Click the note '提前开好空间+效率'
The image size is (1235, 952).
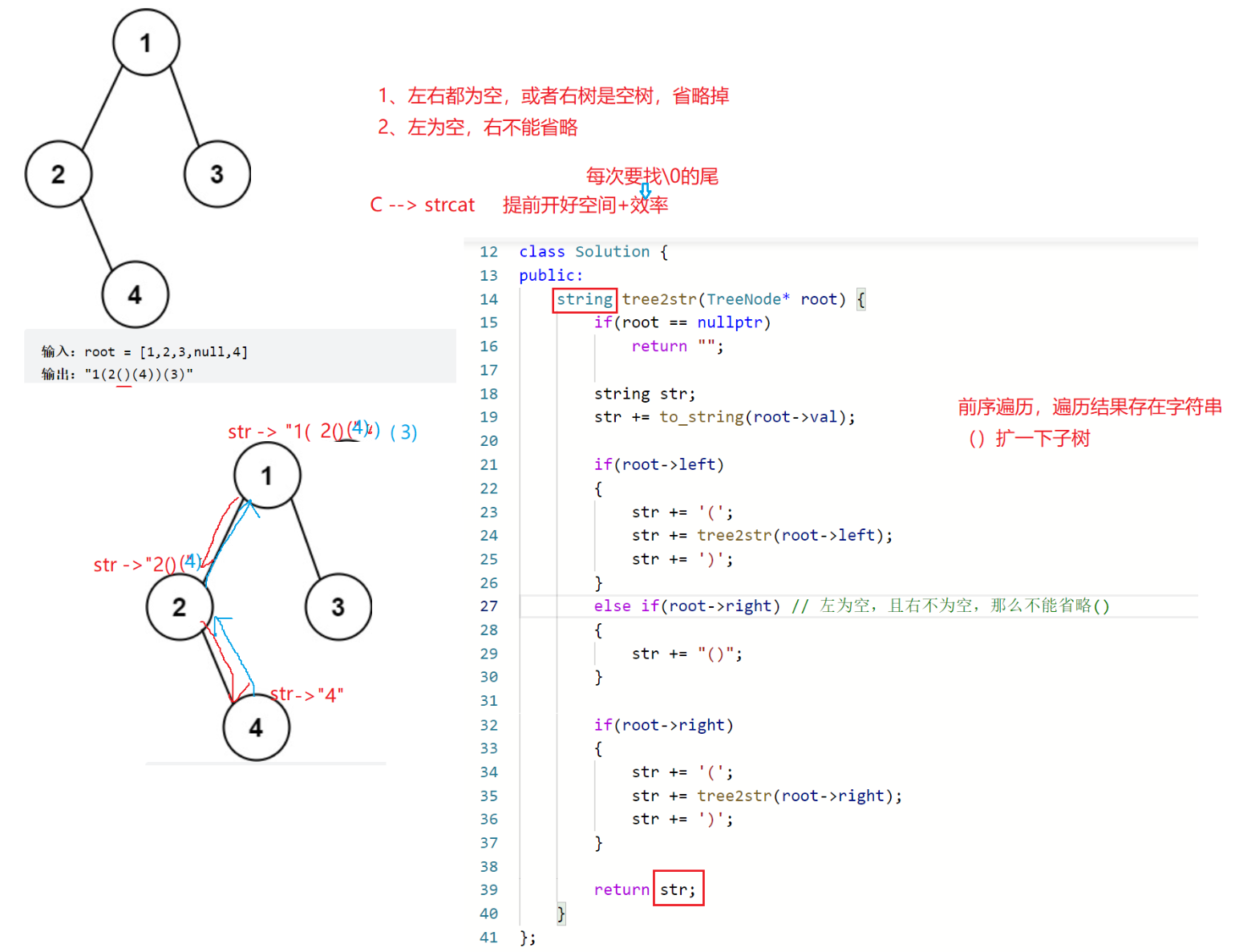[585, 205]
